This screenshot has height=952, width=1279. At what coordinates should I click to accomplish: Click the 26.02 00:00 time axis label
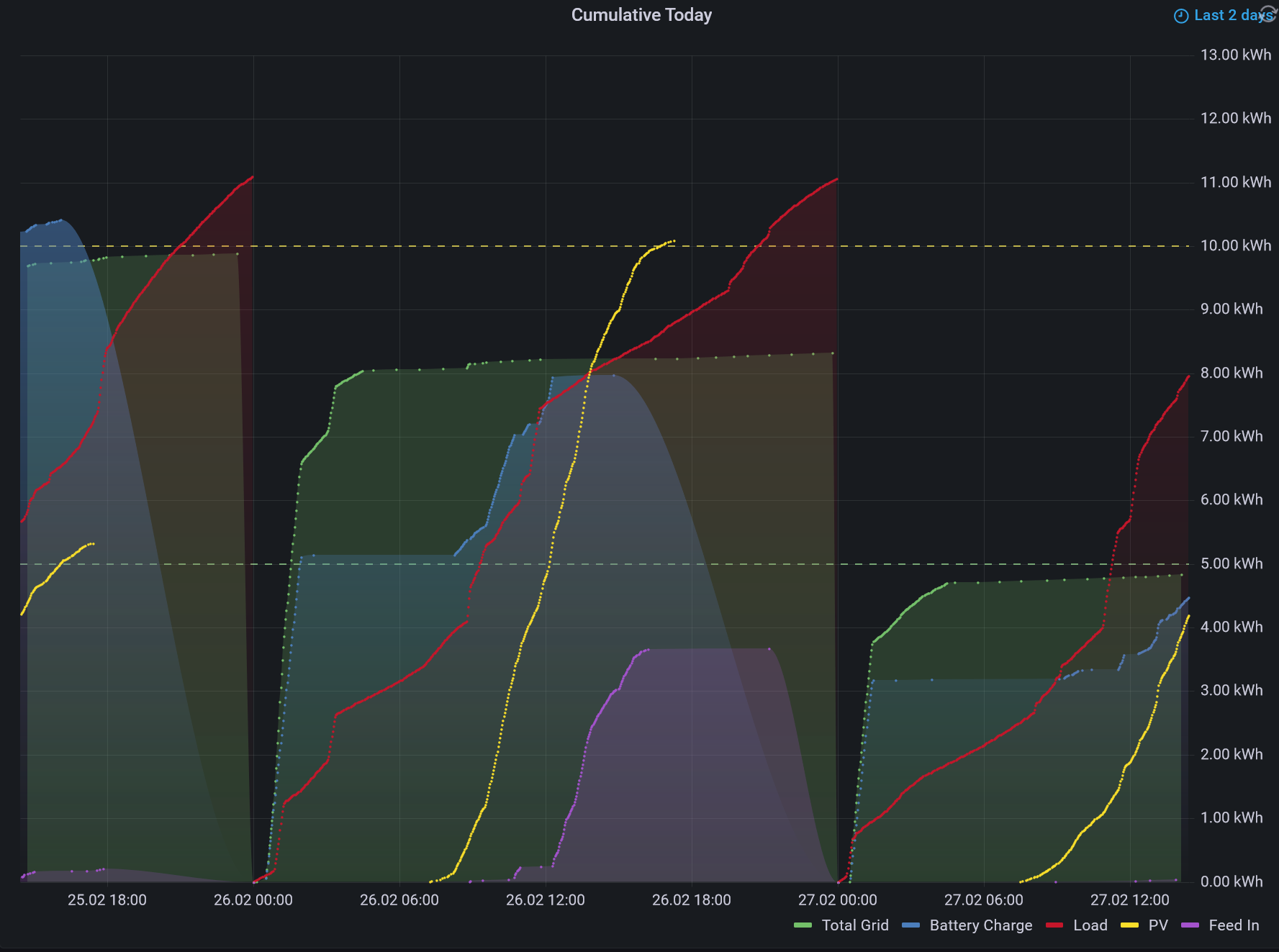[x=253, y=900]
